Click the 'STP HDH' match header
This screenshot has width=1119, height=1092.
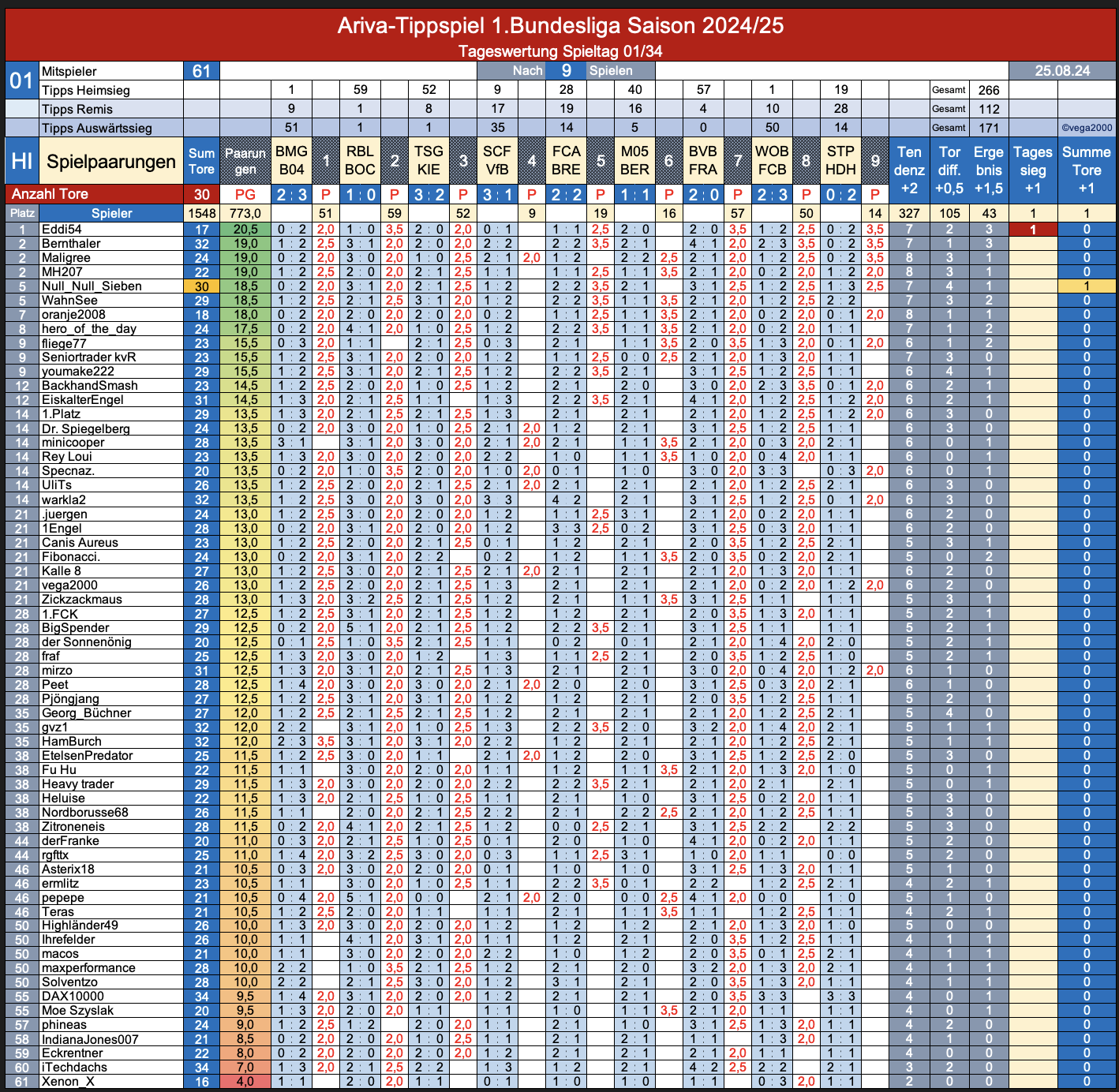pos(840,161)
